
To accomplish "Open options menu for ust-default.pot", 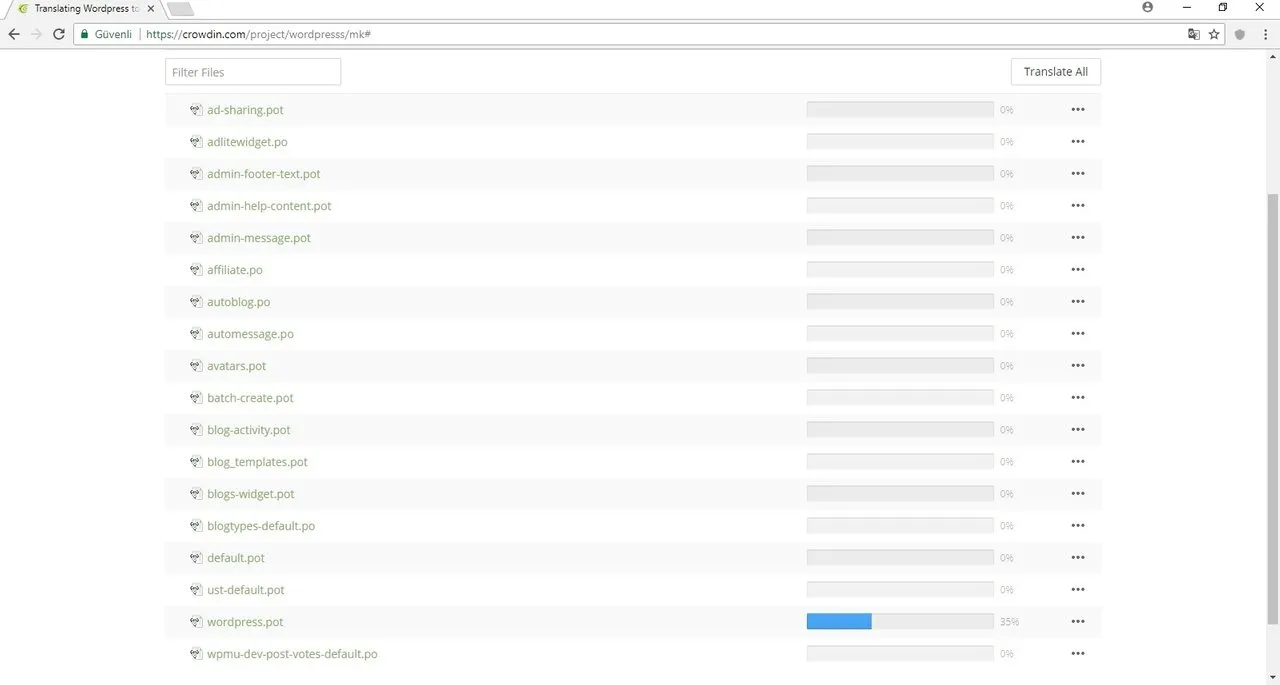I will pos(1077,590).
